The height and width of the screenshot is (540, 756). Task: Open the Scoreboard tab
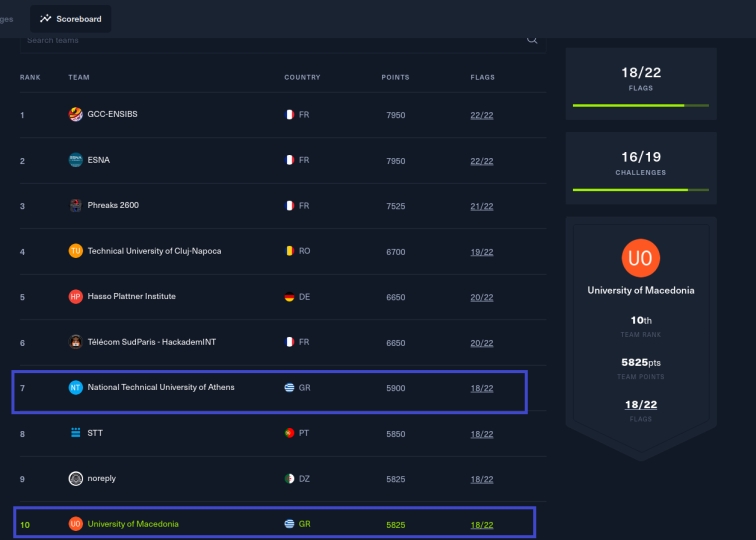pyautogui.click(x=70, y=19)
